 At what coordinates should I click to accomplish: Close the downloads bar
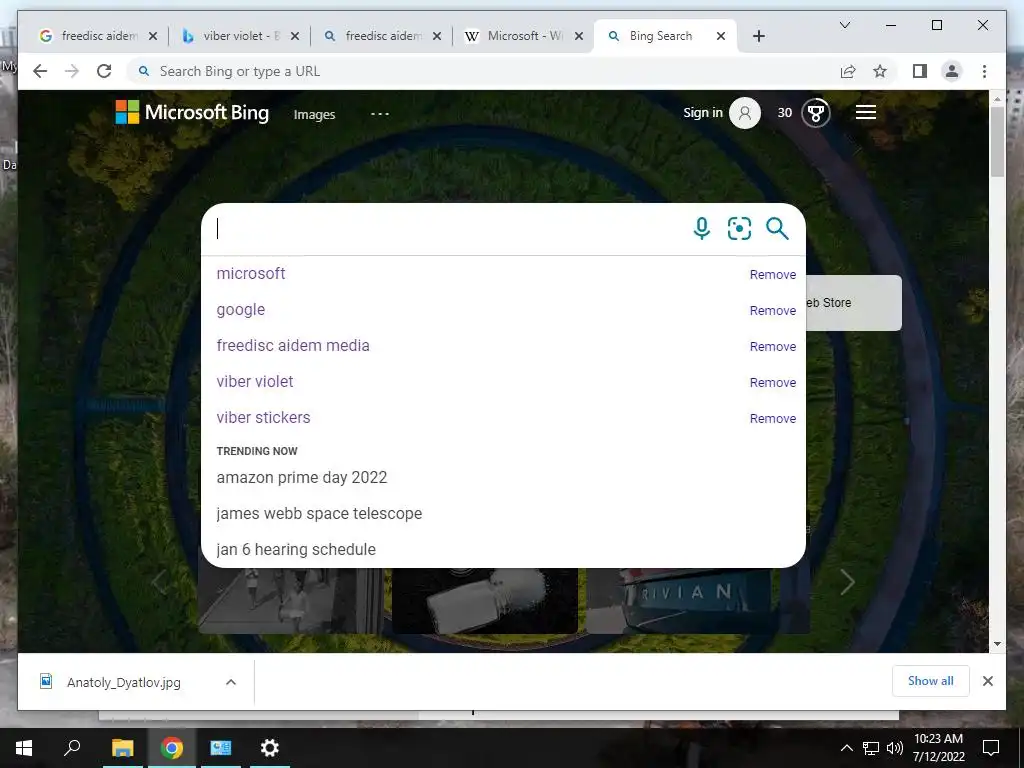point(987,681)
